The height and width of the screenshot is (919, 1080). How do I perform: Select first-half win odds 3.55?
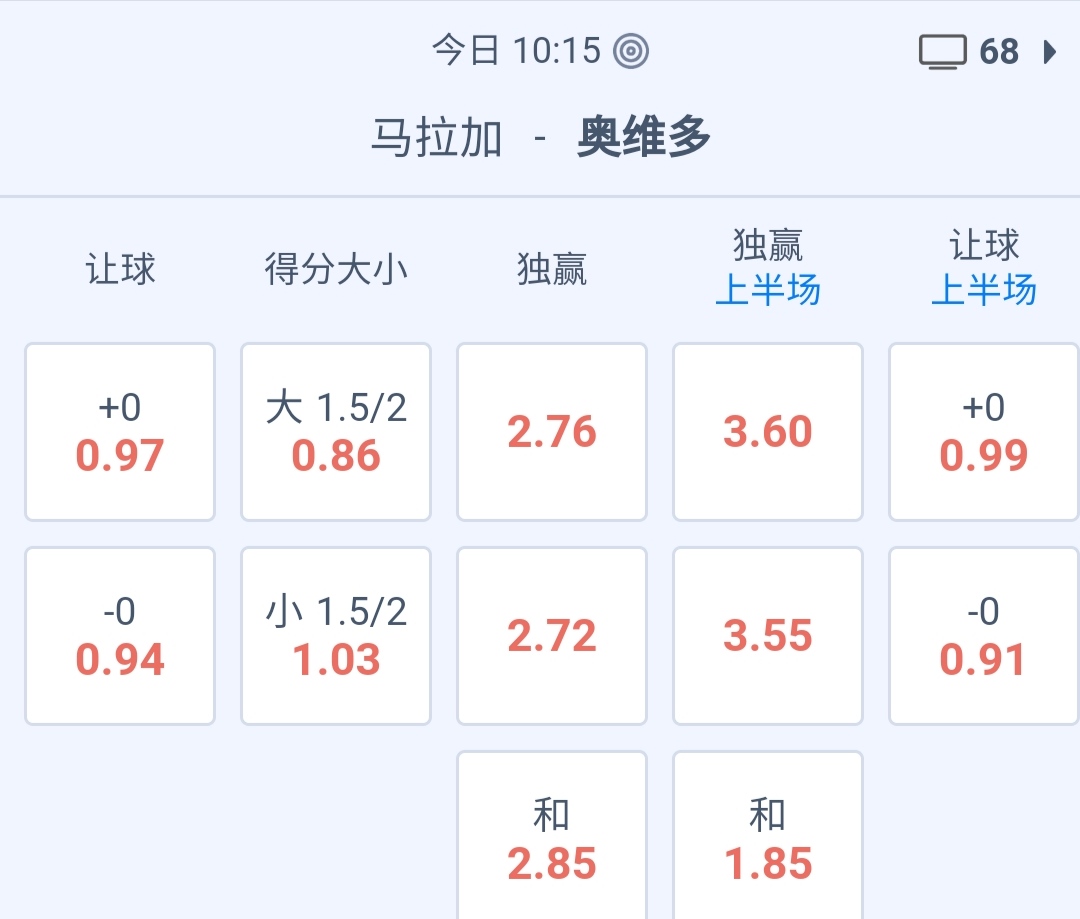click(768, 636)
